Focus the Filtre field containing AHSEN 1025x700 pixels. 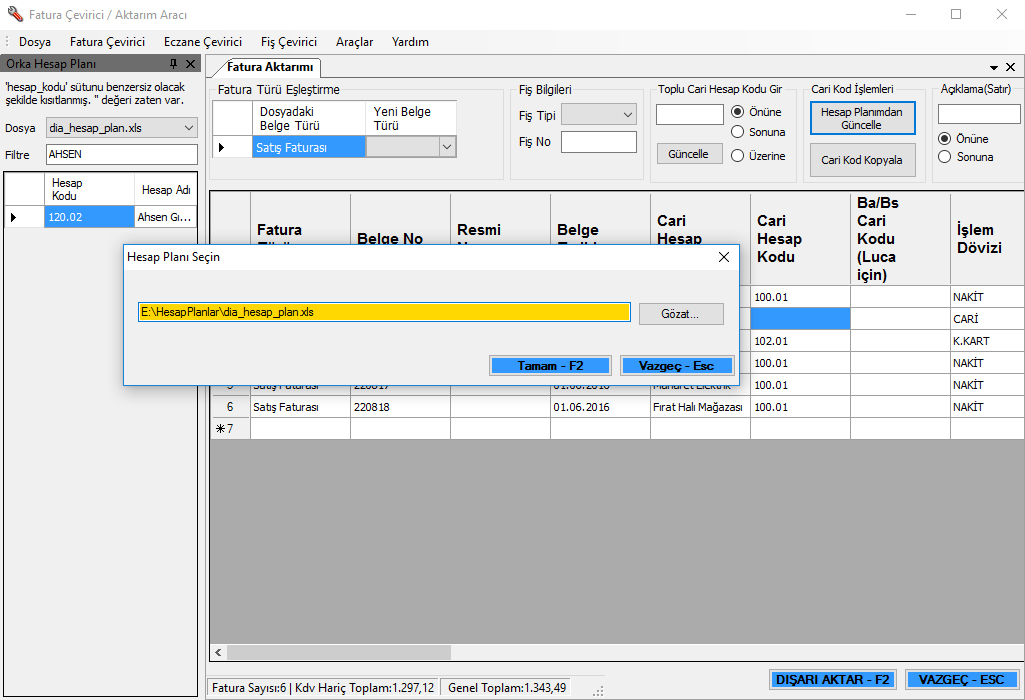click(122, 154)
